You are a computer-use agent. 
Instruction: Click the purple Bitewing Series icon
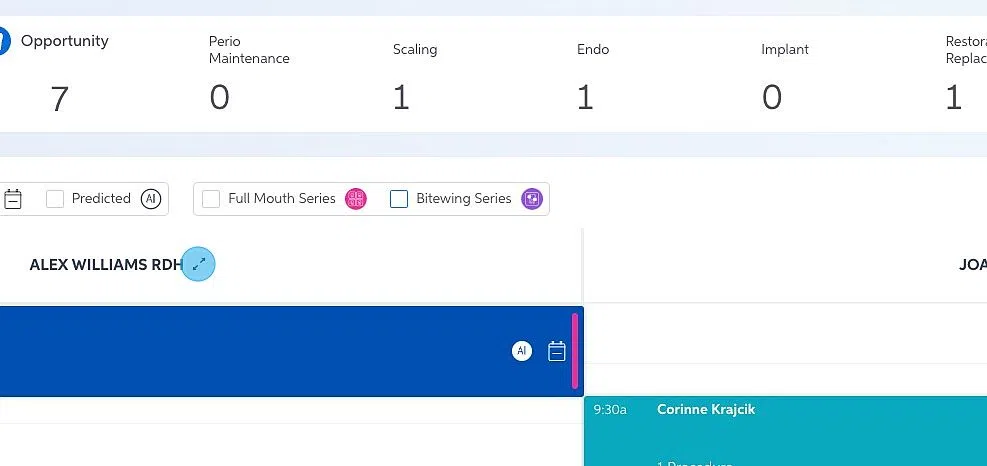[532, 199]
